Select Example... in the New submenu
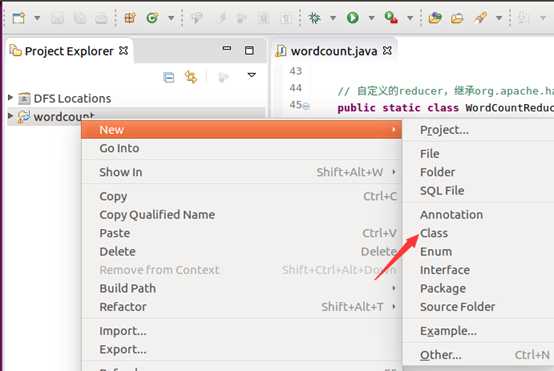The width and height of the screenshot is (554, 371). click(479, 331)
